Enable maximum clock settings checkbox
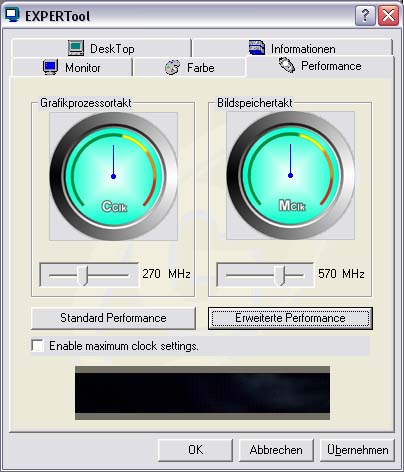Screen dimensions: 404x472 [37, 345]
